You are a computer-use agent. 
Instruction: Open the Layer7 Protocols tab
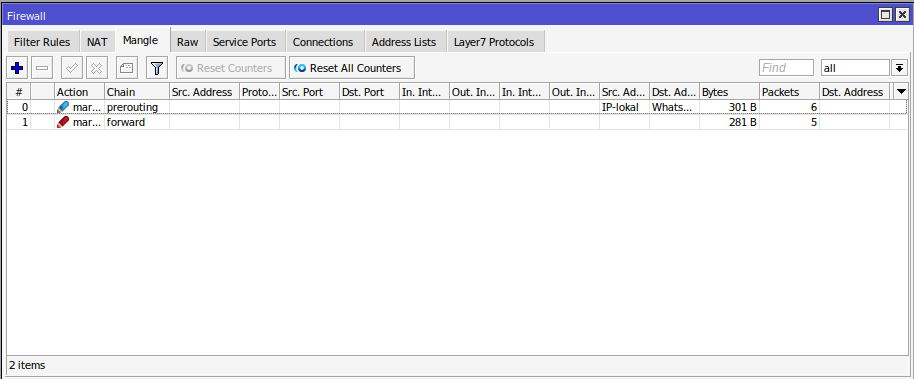(x=494, y=42)
